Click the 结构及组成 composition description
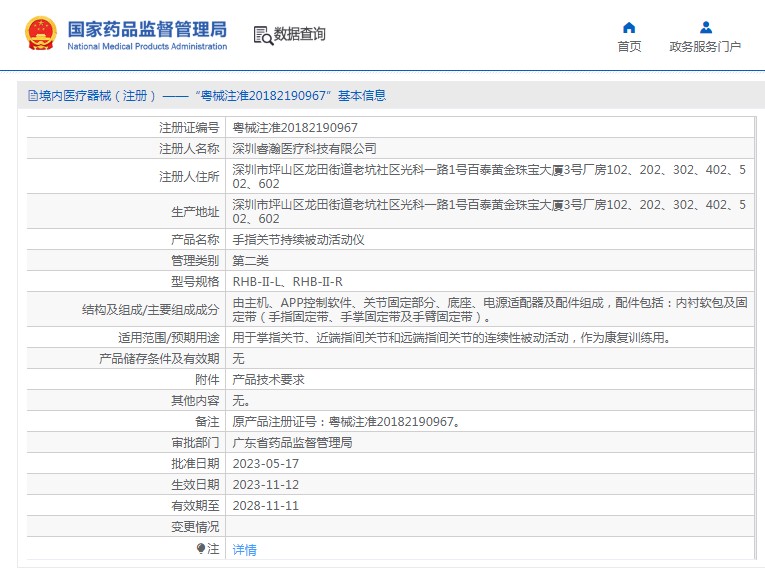Viewport: 765px width, 577px height. 490,310
